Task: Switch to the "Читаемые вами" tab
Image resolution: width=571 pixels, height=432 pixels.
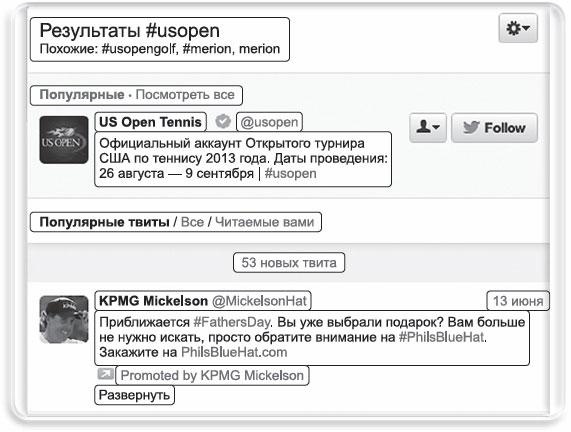Action: (264, 222)
